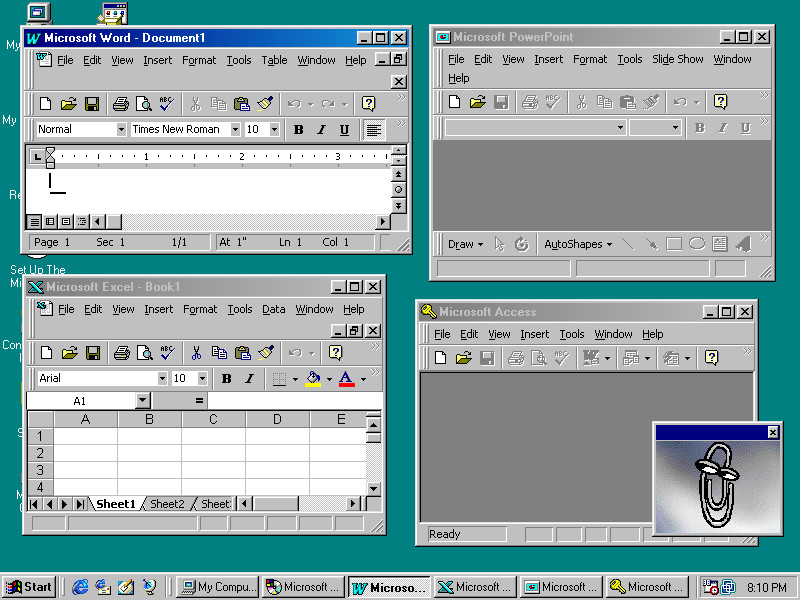Open the Word font size dropdown
The height and width of the screenshot is (600, 800).
click(274, 130)
